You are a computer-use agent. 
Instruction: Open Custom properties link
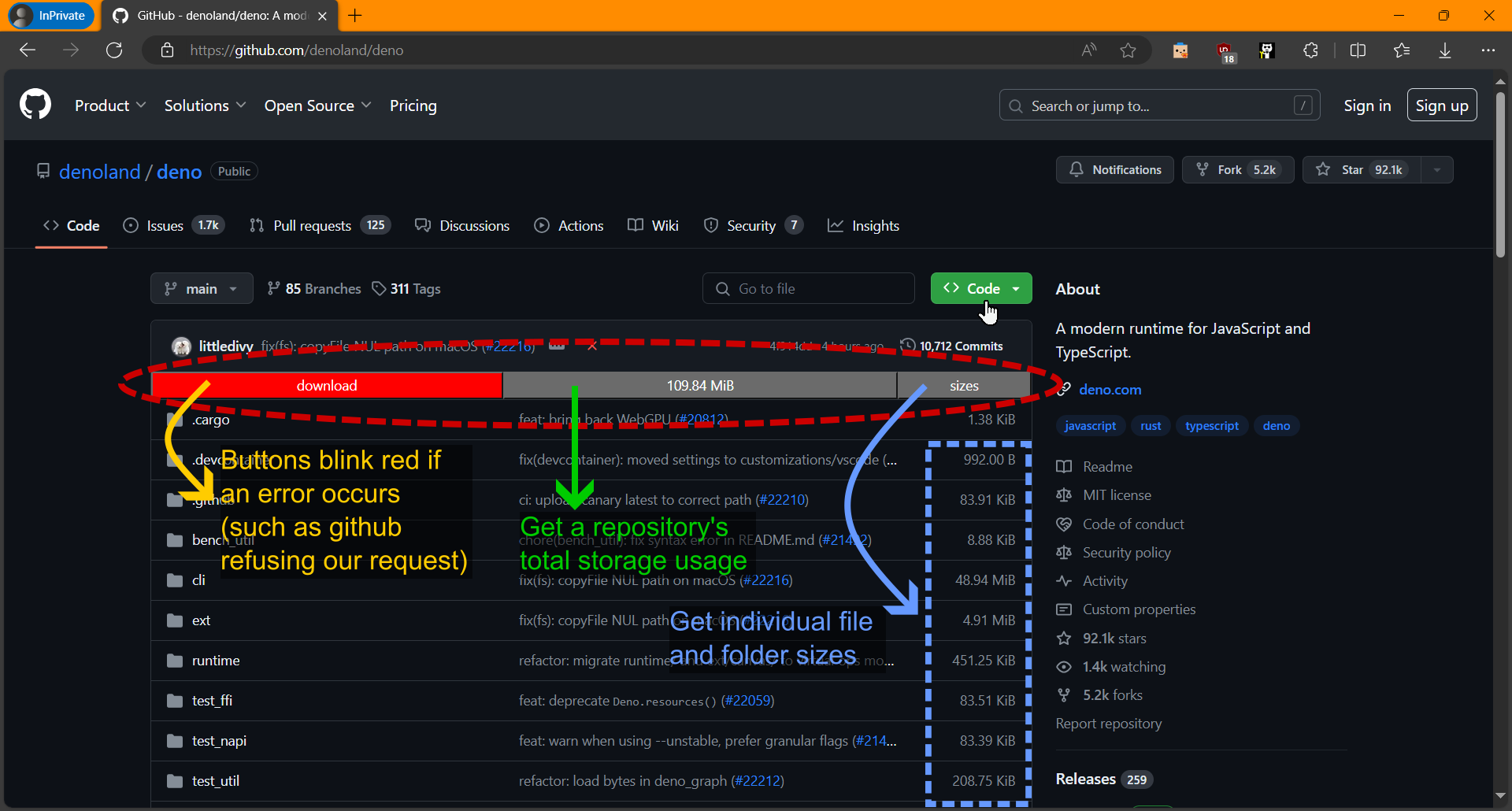click(1126, 609)
